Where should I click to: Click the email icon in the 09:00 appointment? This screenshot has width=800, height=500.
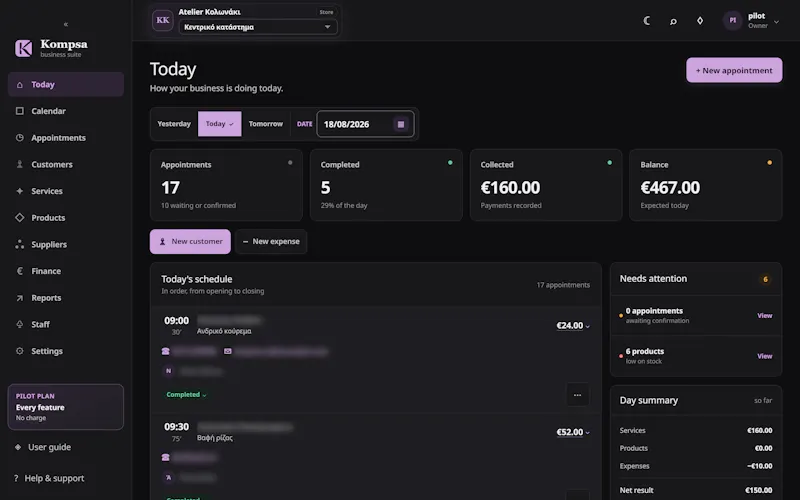[x=228, y=351]
